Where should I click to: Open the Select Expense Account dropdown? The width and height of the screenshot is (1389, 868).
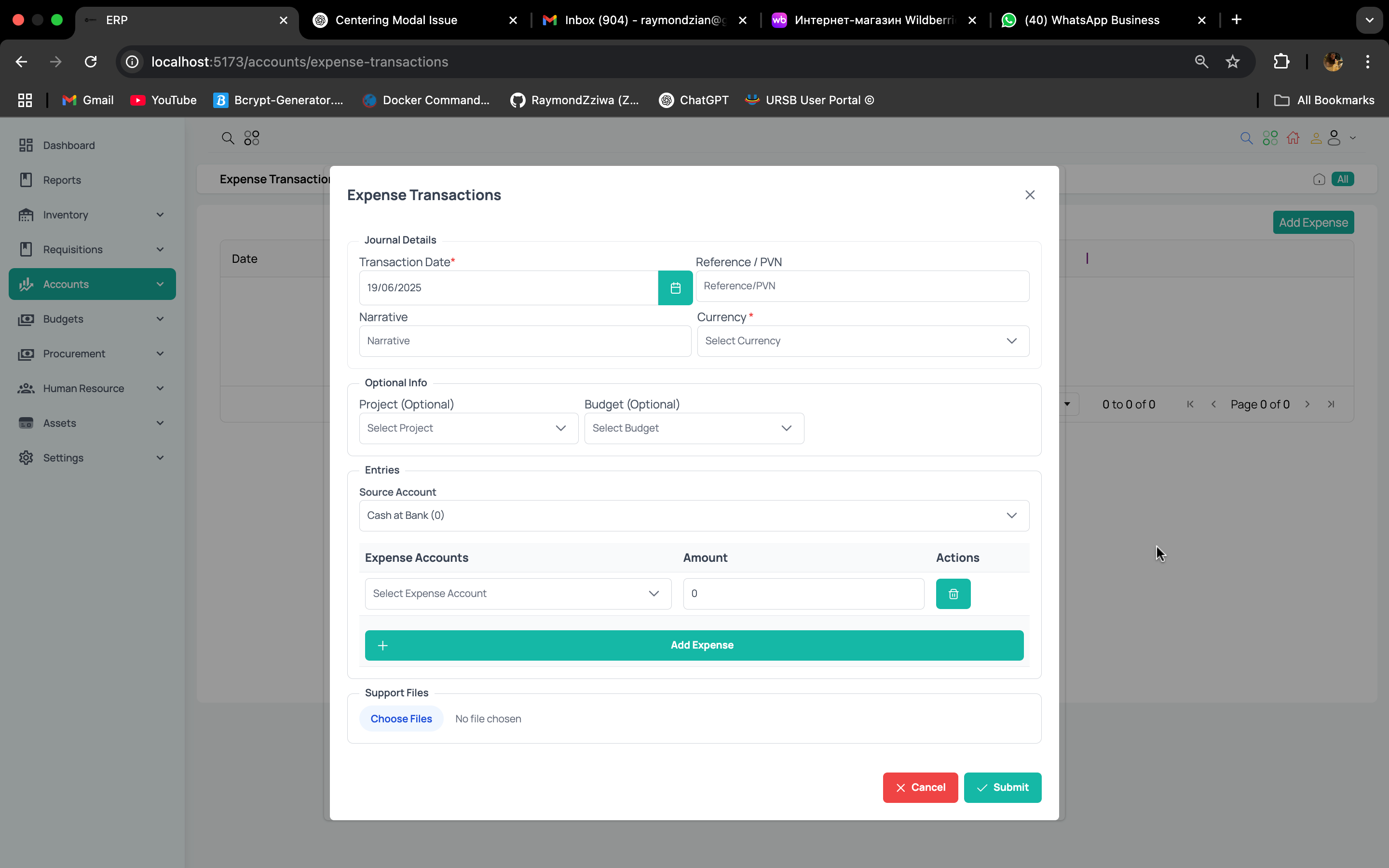[517, 594]
